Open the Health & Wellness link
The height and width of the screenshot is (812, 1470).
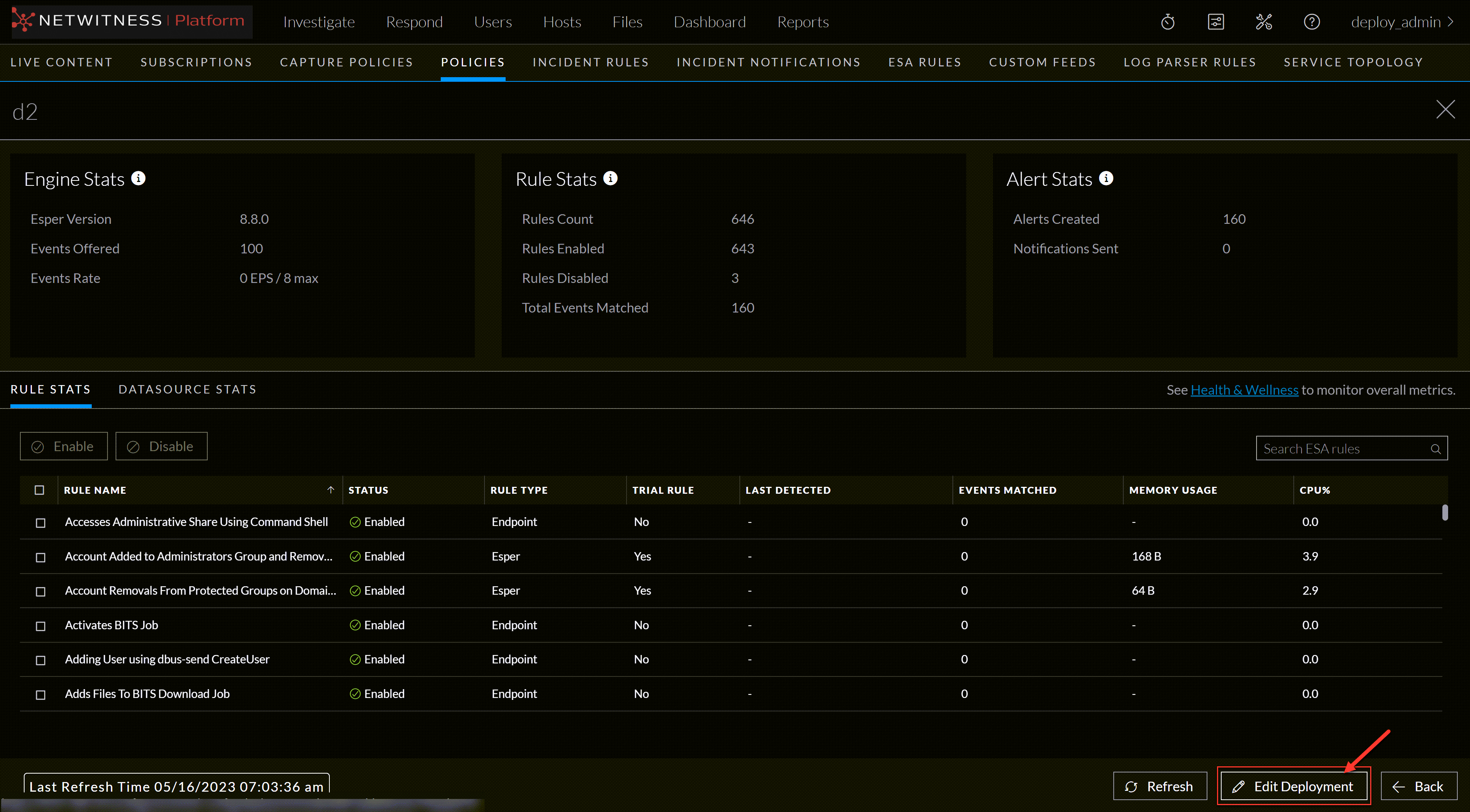click(x=1245, y=389)
